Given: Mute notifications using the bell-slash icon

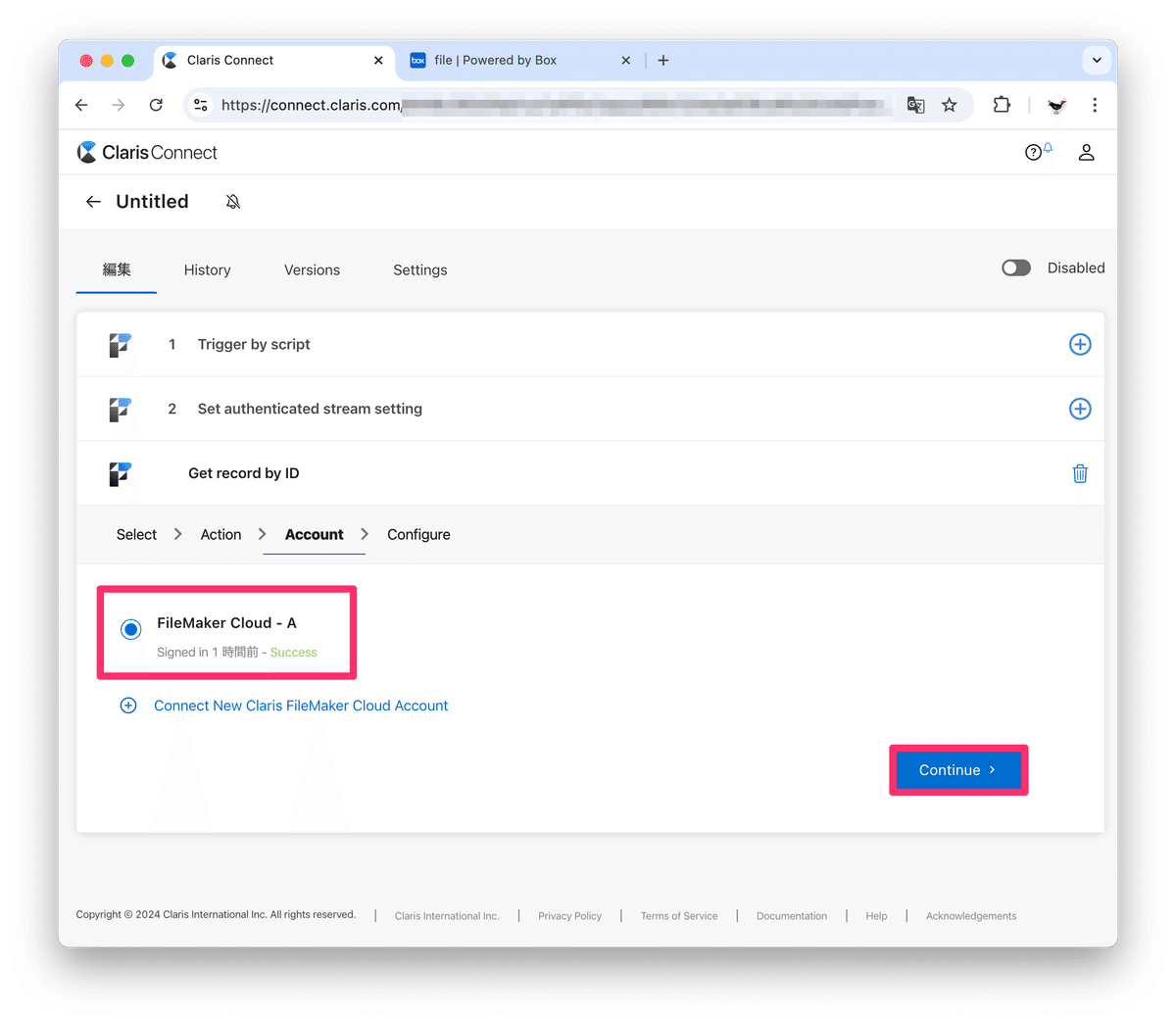Looking at the screenshot, I should [233, 201].
